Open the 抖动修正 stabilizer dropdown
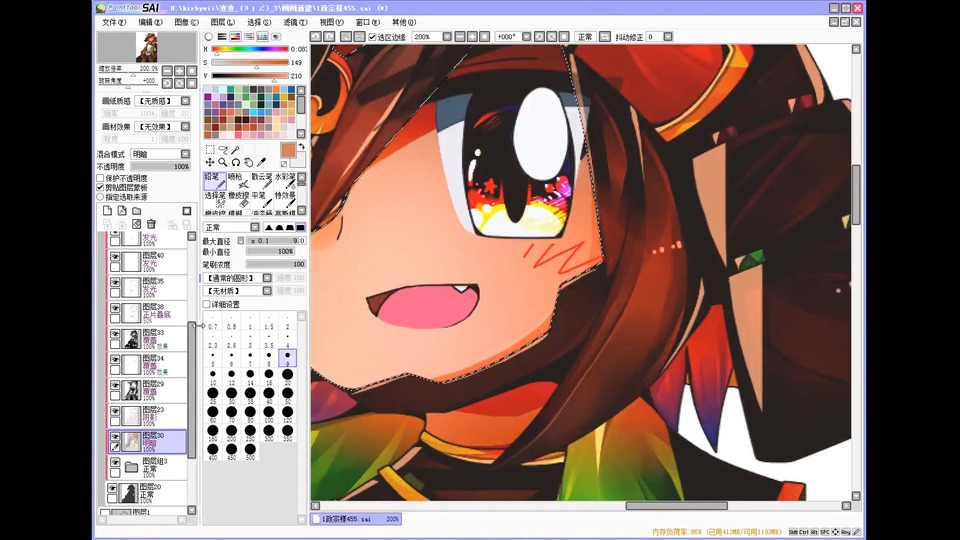Image resolution: width=960 pixels, height=540 pixels. click(668, 37)
